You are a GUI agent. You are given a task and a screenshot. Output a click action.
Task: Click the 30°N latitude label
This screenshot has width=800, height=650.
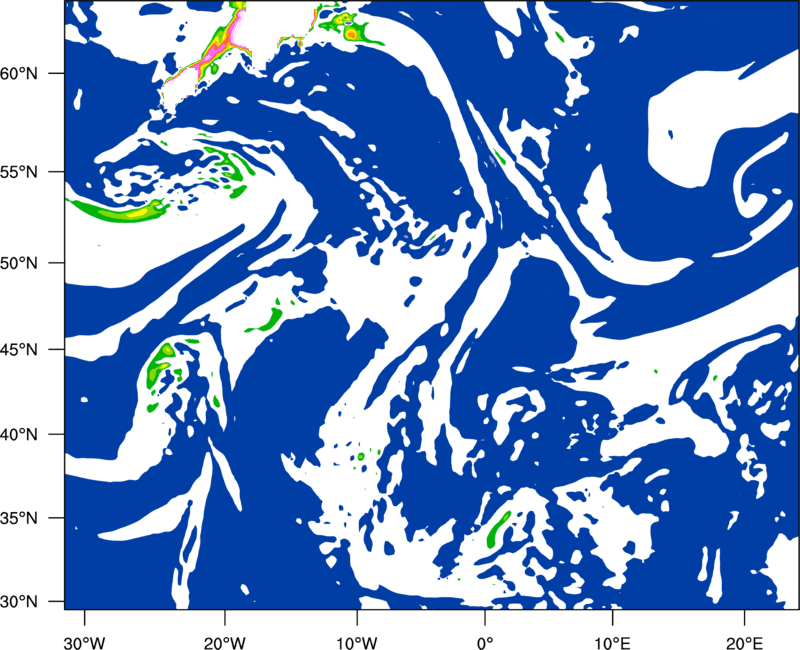[19, 602]
